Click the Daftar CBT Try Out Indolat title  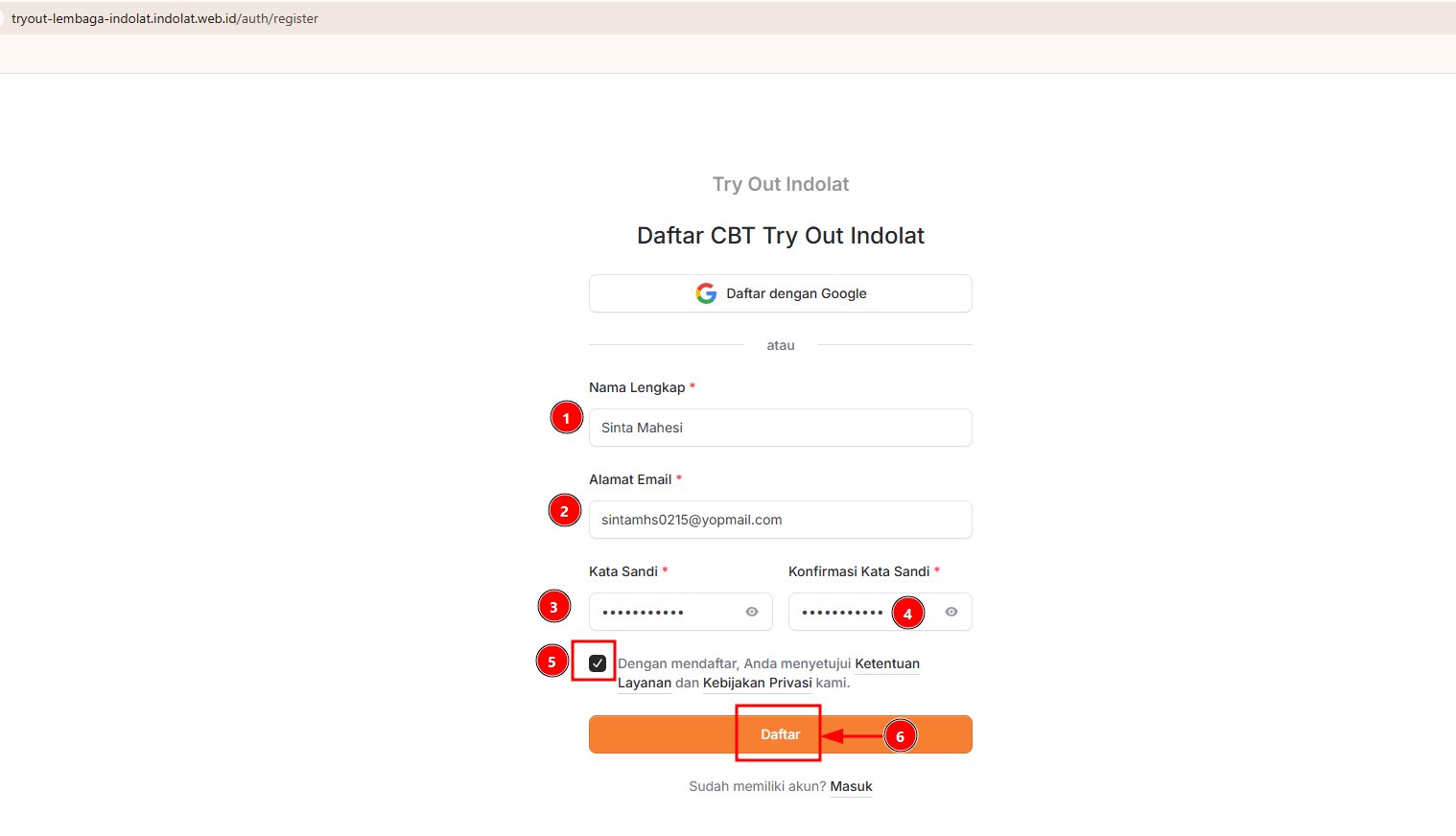click(x=781, y=236)
